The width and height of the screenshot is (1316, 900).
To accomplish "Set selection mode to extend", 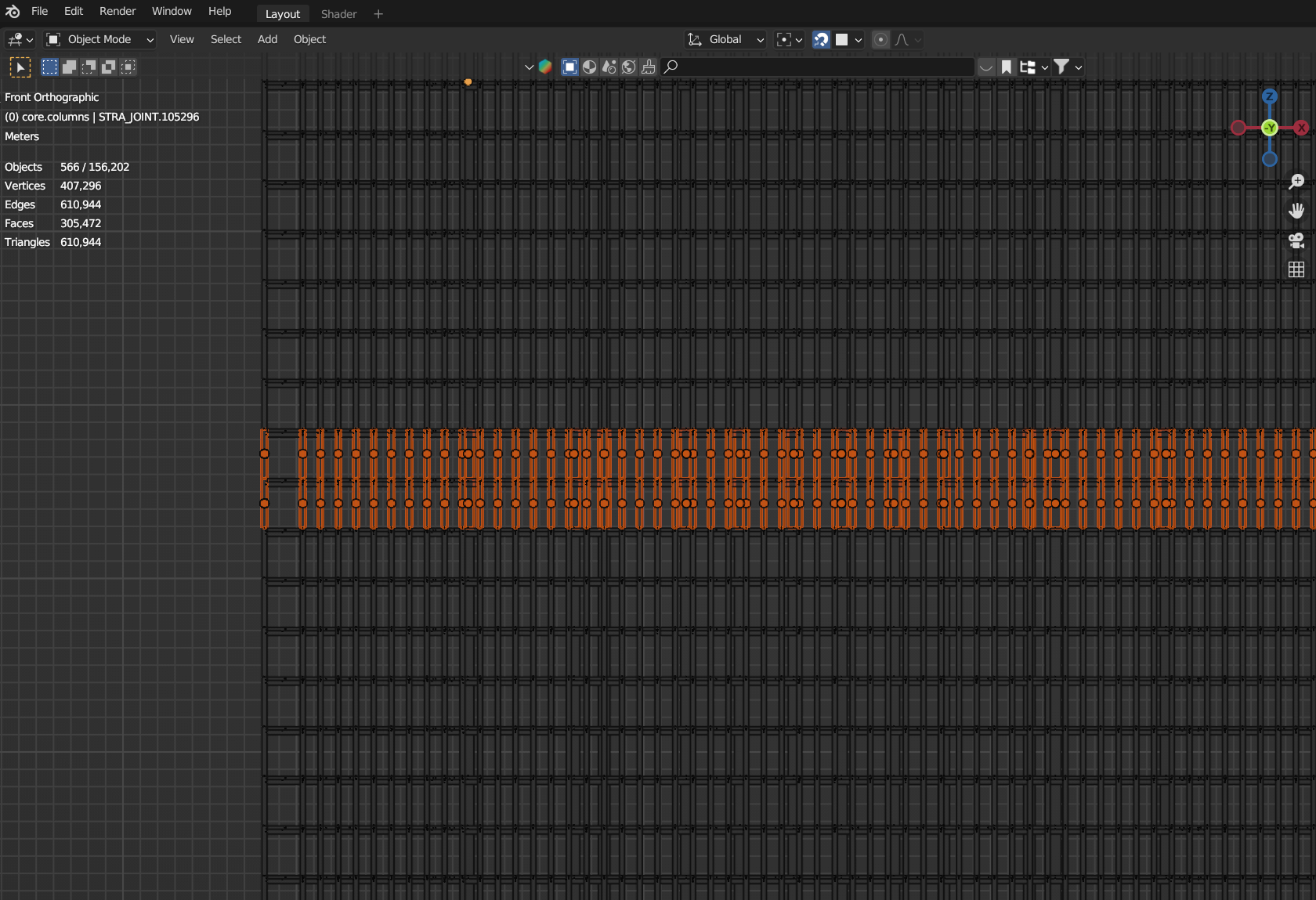I will pyautogui.click(x=69, y=67).
